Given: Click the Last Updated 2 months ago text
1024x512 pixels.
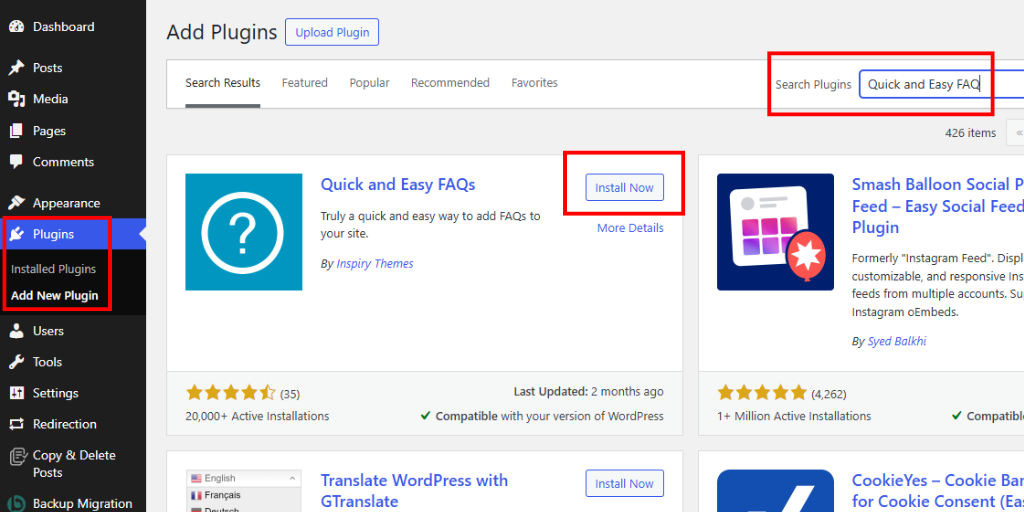Looking at the screenshot, I should (x=588, y=392).
